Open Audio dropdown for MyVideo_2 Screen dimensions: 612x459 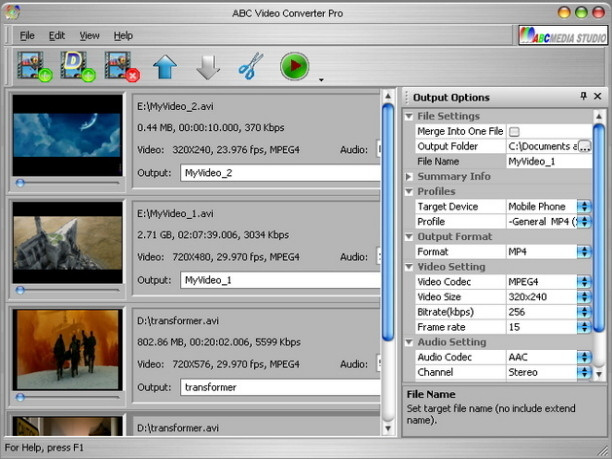tap(378, 149)
